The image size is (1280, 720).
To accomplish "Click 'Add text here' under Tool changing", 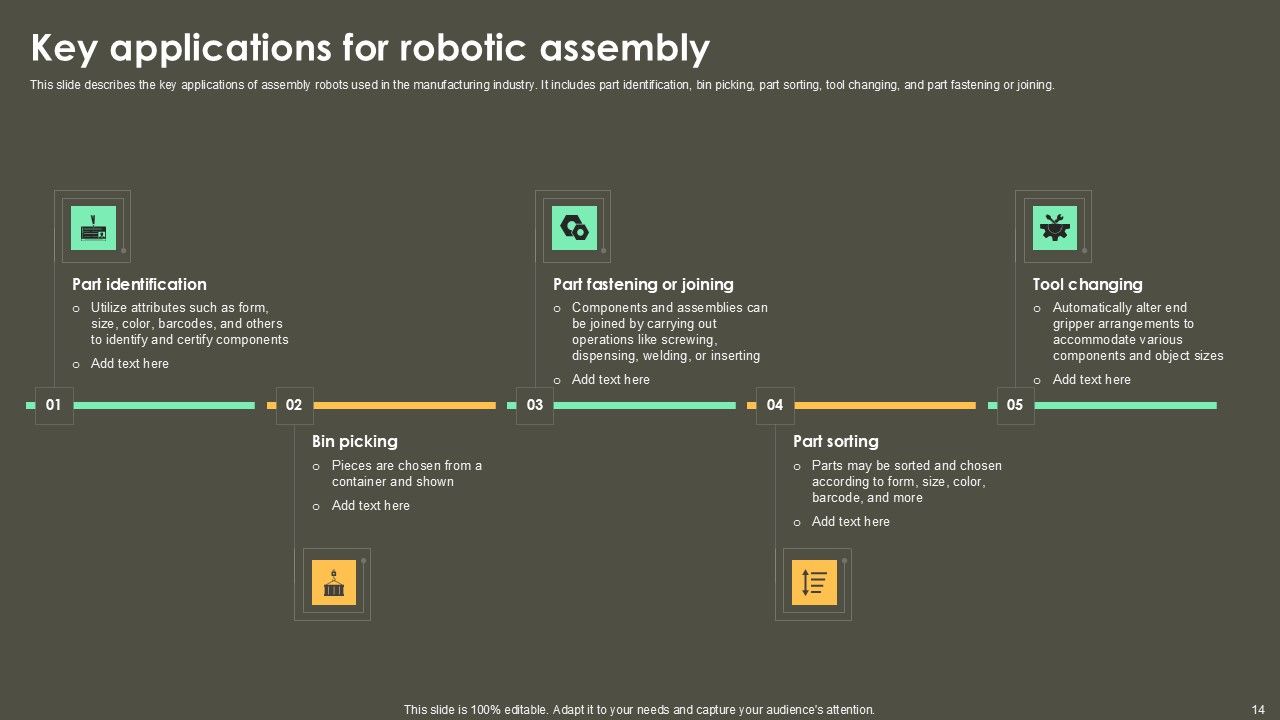I will 1091,380.
